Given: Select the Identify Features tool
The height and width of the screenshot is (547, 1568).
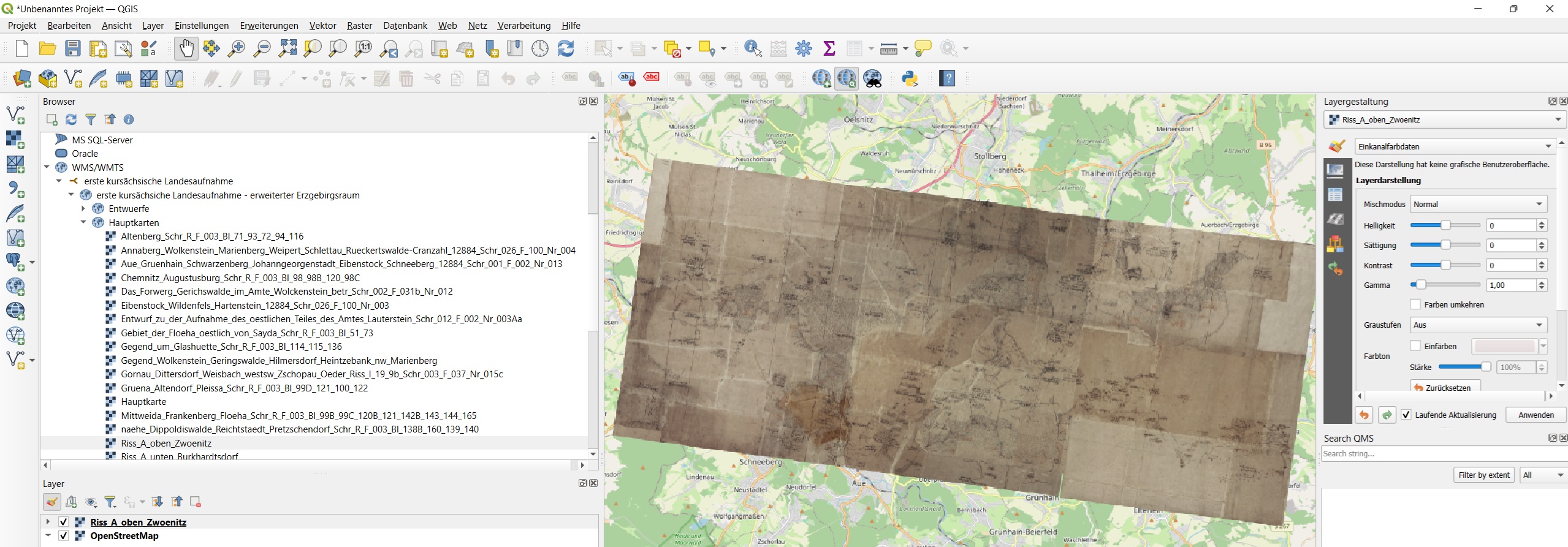Looking at the screenshot, I should 753,48.
